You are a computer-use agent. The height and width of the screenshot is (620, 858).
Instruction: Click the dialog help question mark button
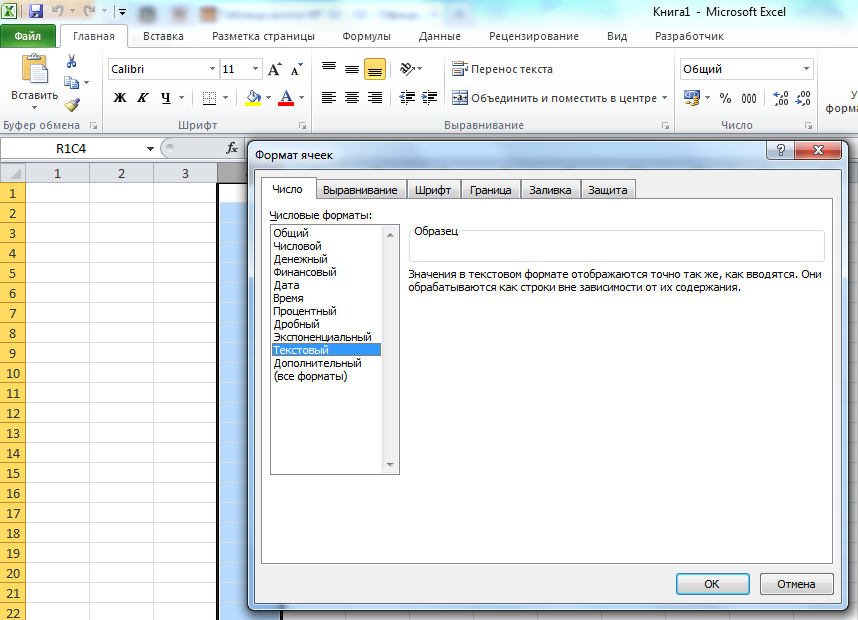[x=781, y=149]
